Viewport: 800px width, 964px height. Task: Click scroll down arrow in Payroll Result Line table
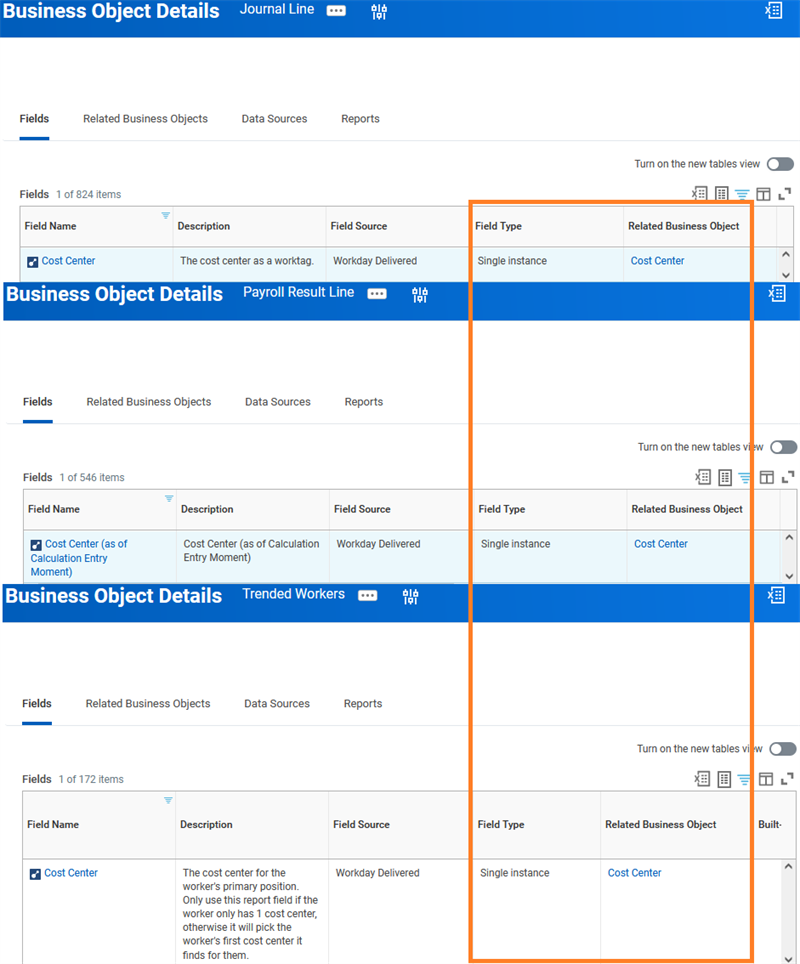point(790,576)
